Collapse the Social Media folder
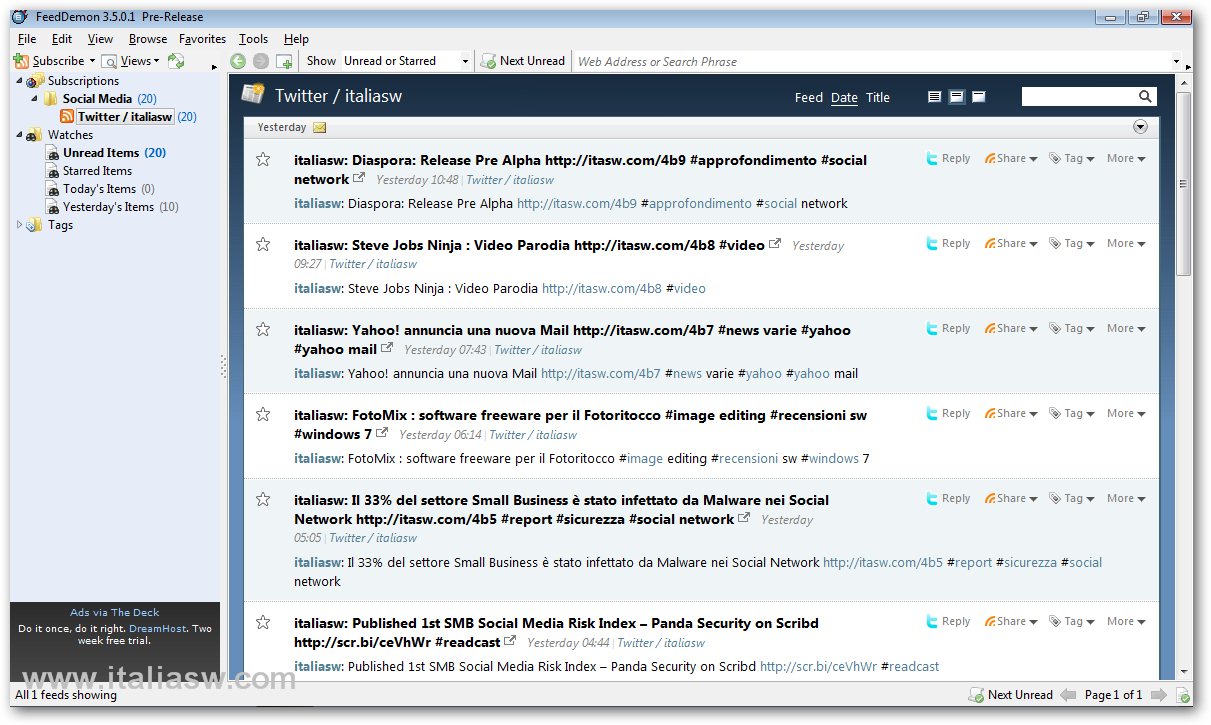Screen dimensions: 1211x725 point(34,99)
